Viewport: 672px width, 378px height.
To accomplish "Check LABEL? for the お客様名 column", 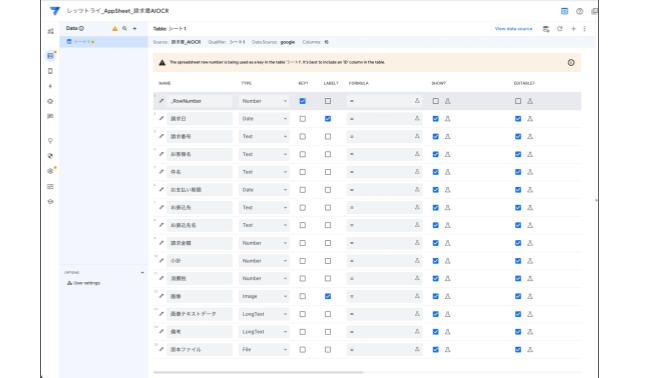I will 328,154.
